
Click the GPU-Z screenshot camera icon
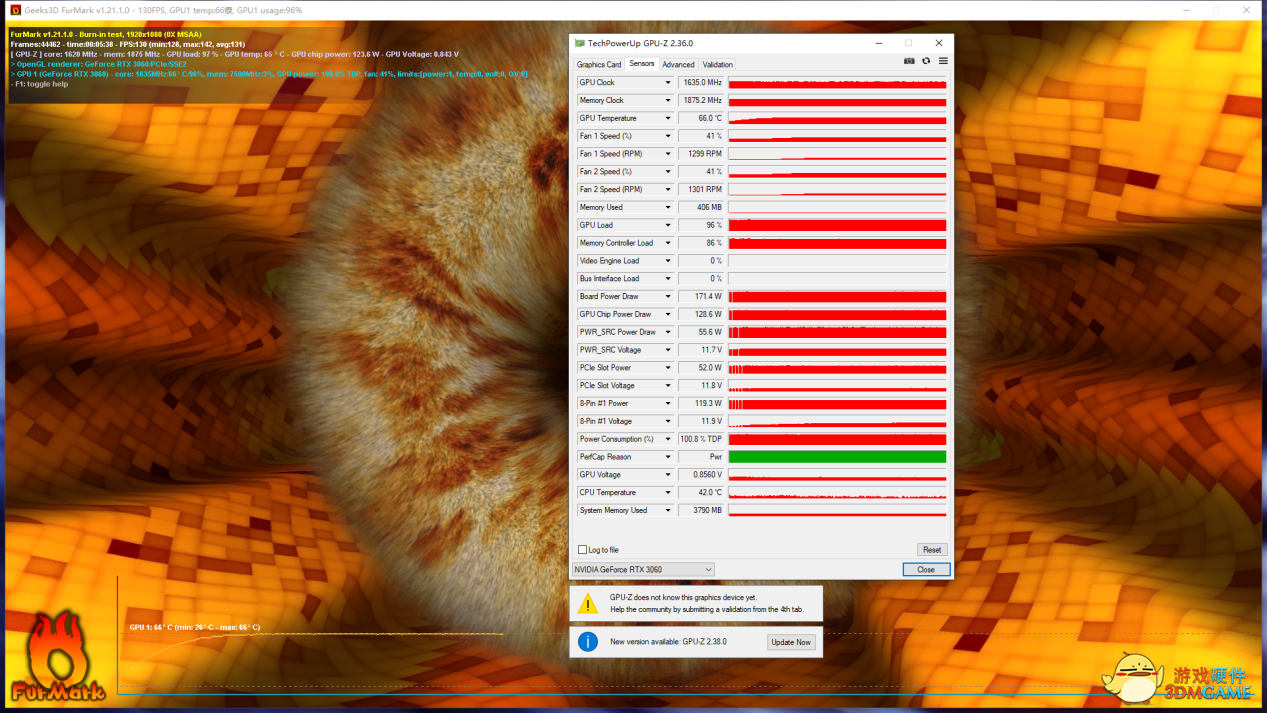pos(909,62)
